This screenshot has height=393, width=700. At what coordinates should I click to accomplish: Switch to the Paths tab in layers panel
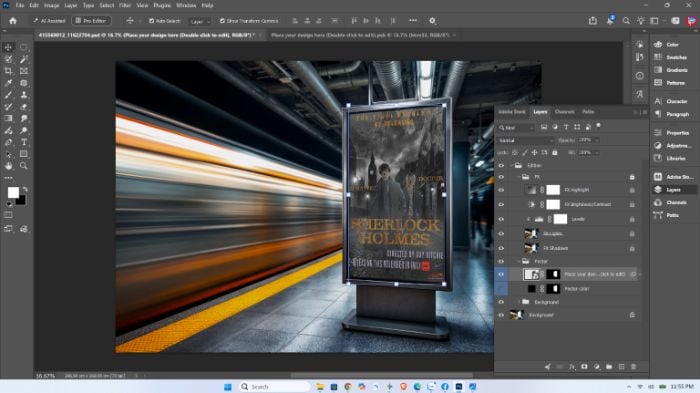(588, 112)
